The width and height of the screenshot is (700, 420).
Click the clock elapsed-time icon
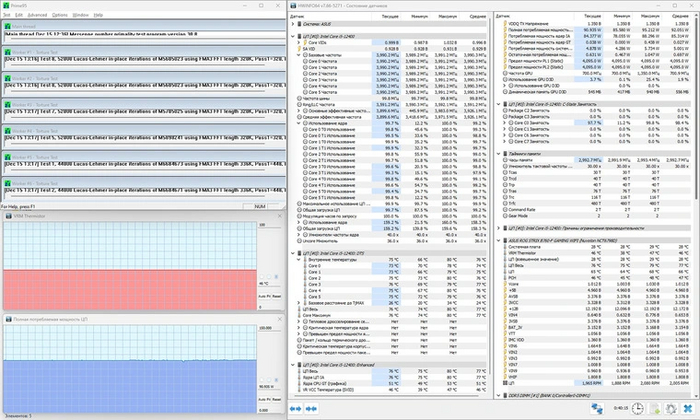[x=636, y=409]
